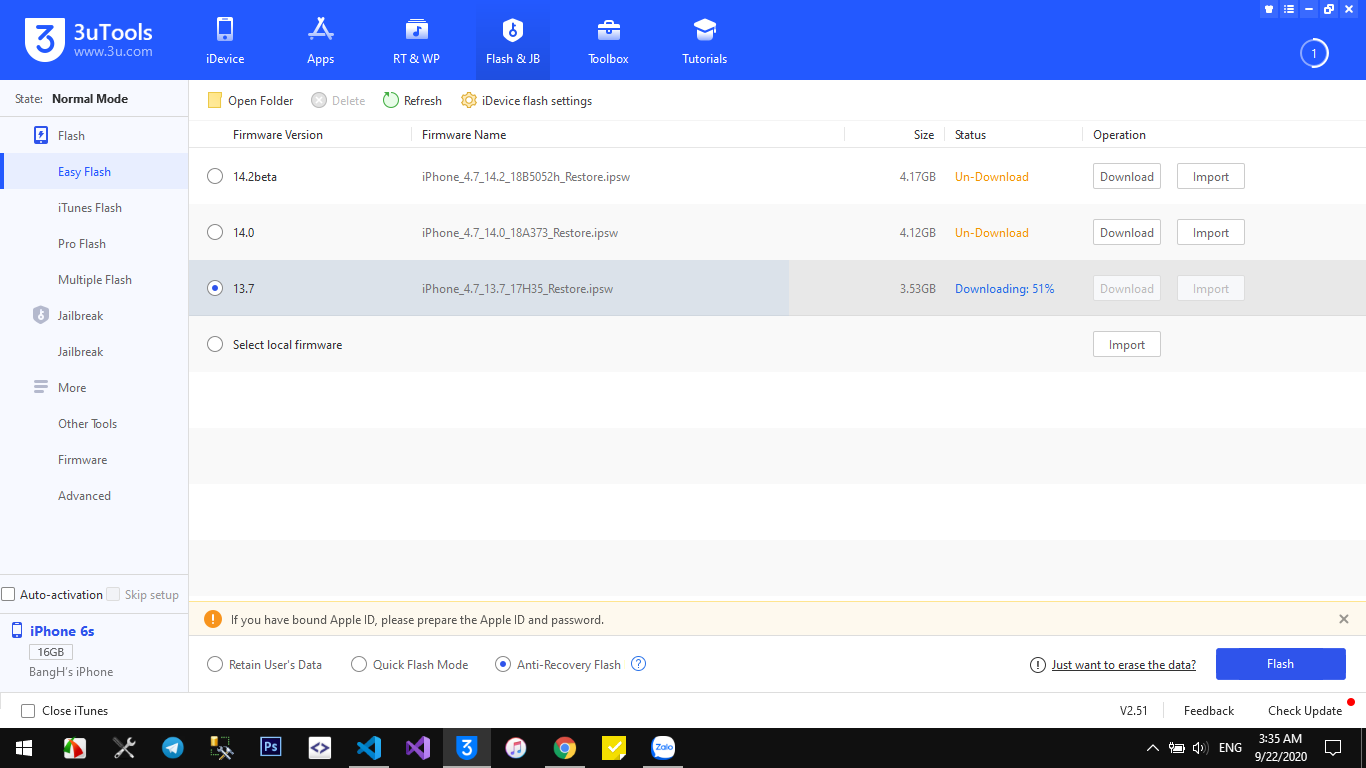Screen dimensions: 1366x768
Task: Open Feedback in the status bar
Action: point(1209,711)
